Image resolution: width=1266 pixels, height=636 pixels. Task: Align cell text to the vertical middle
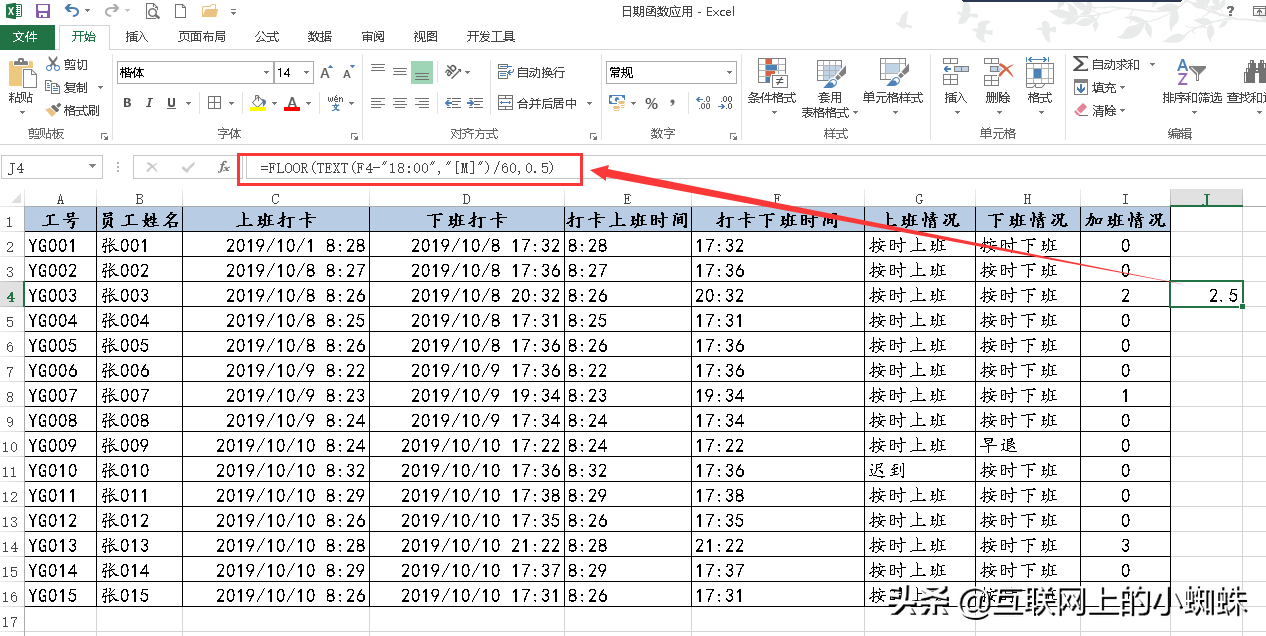click(400, 72)
